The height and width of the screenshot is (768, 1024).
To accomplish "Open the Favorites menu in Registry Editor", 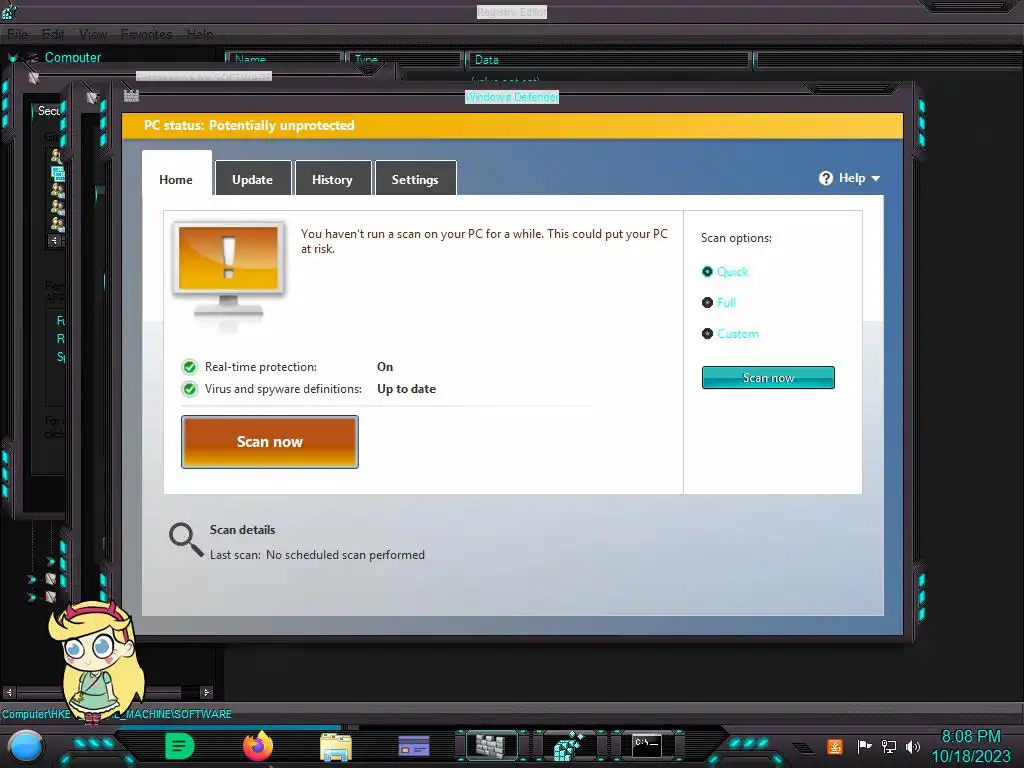I will (x=146, y=34).
